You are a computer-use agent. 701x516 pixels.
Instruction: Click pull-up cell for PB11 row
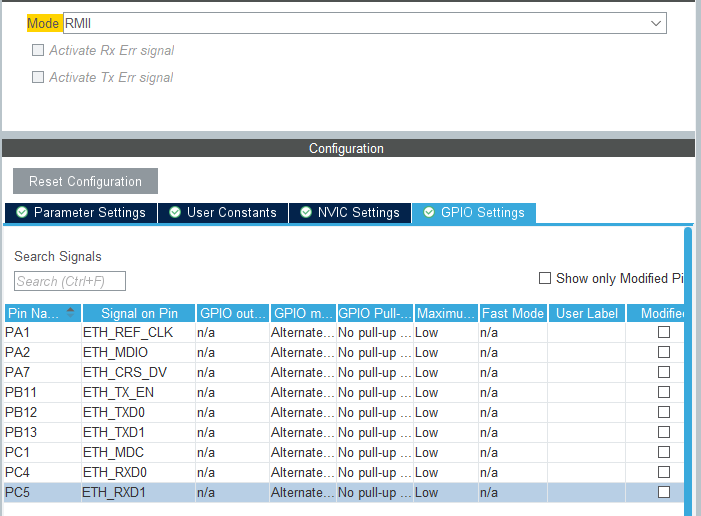(x=375, y=392)
